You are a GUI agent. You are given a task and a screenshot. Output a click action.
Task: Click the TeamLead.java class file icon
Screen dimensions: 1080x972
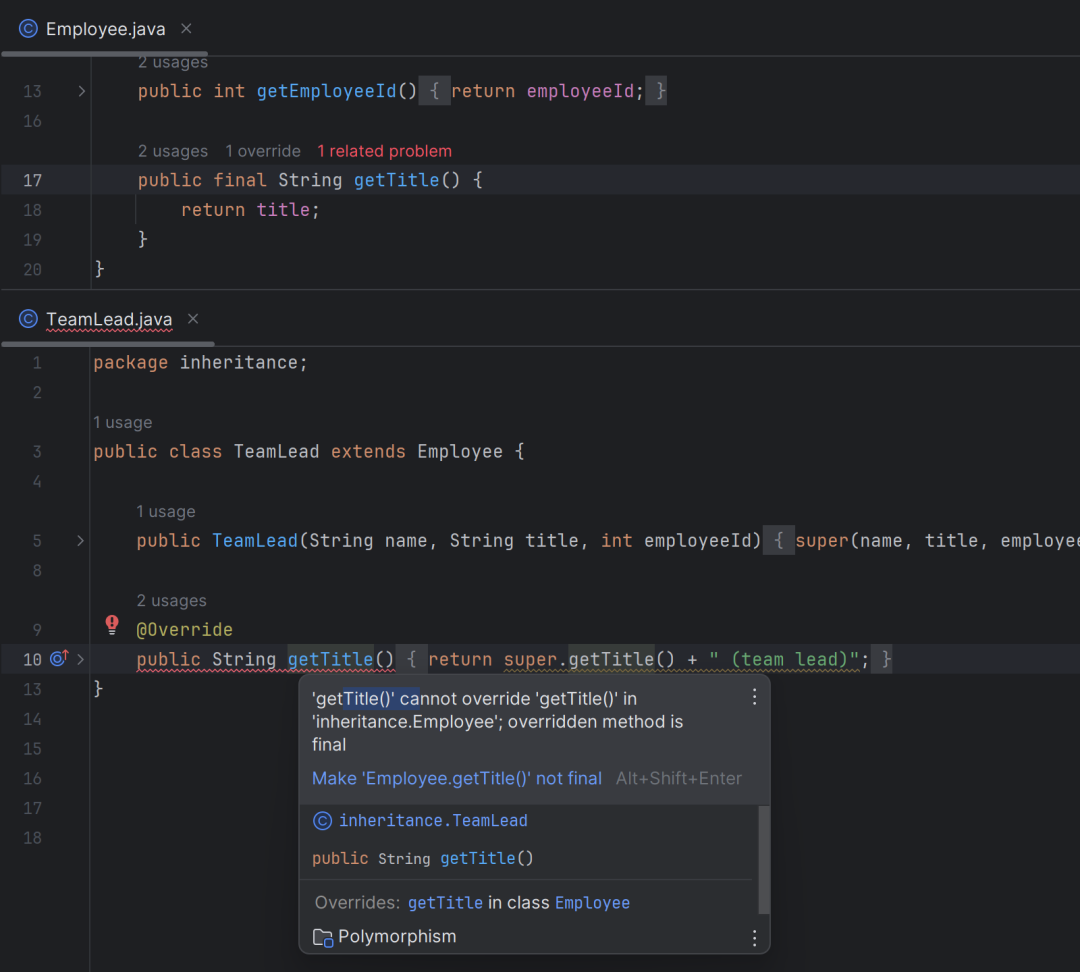pyautogui.click(x=28, y=319)
